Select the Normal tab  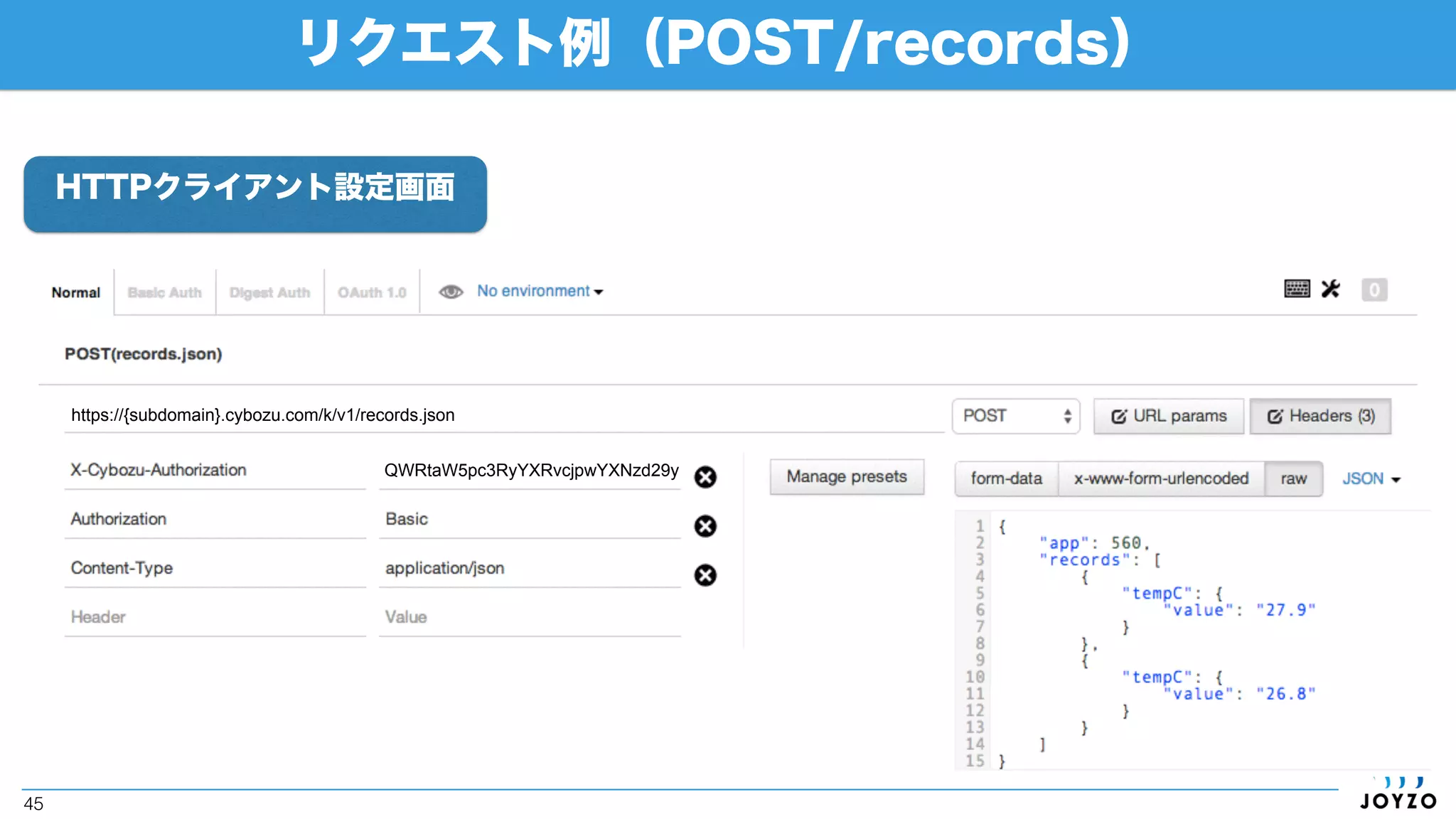click(76, 292)
